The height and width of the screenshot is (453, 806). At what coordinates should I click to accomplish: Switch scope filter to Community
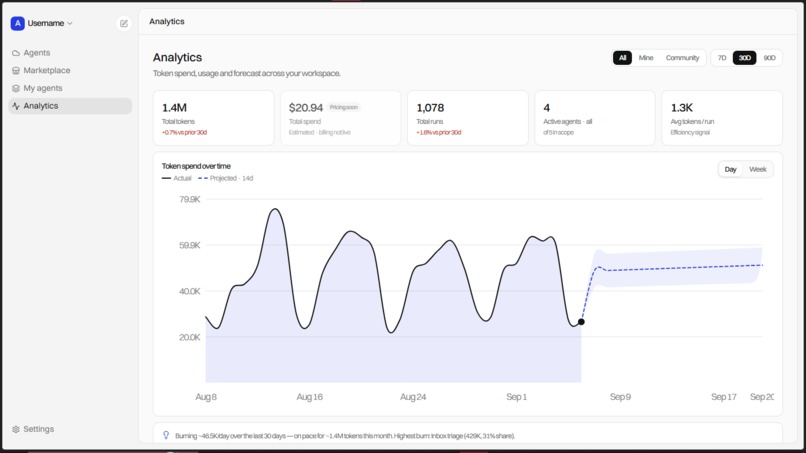tap(682, 58)
